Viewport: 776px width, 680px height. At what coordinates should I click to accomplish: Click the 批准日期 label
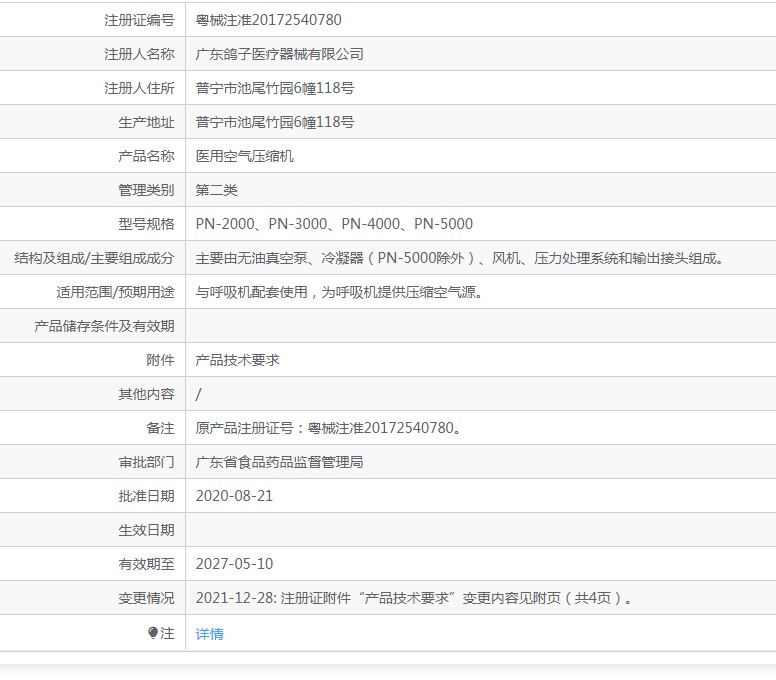146,496
